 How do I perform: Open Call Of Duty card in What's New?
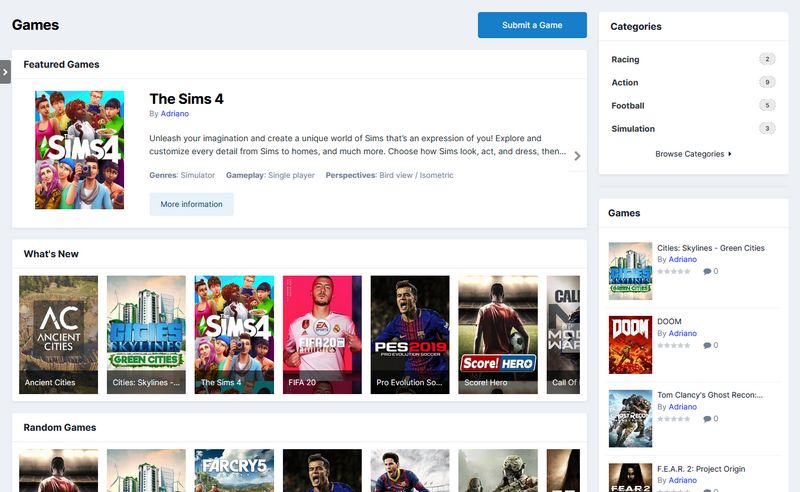pos(563,335)
